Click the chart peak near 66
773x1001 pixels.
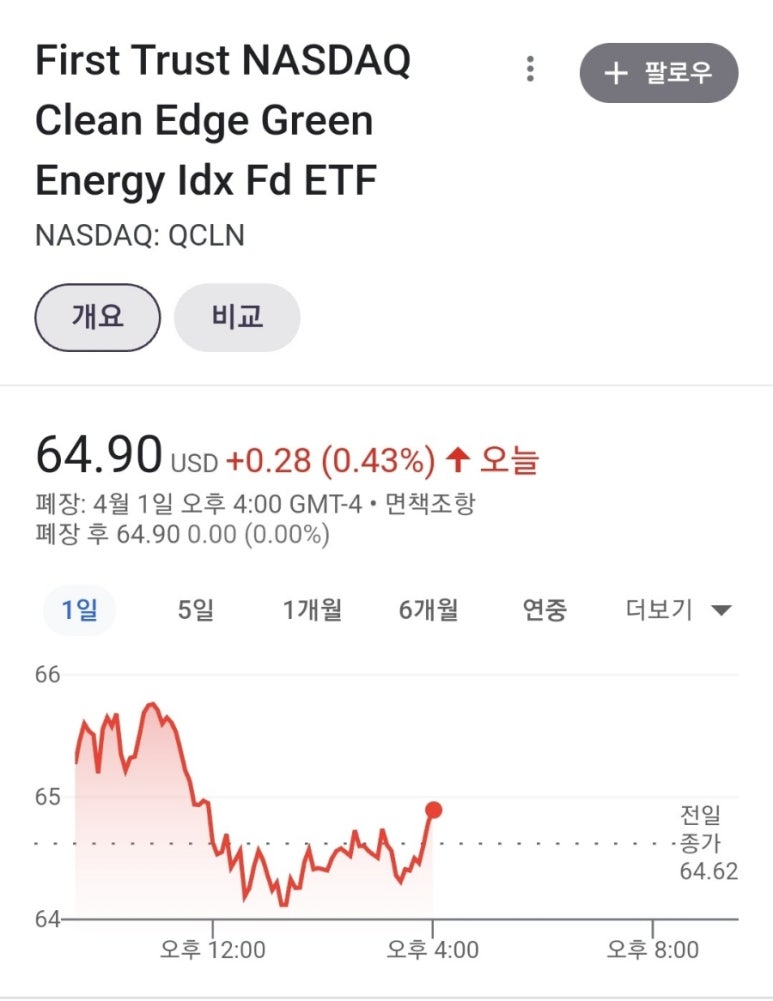[x=151, y=705]
